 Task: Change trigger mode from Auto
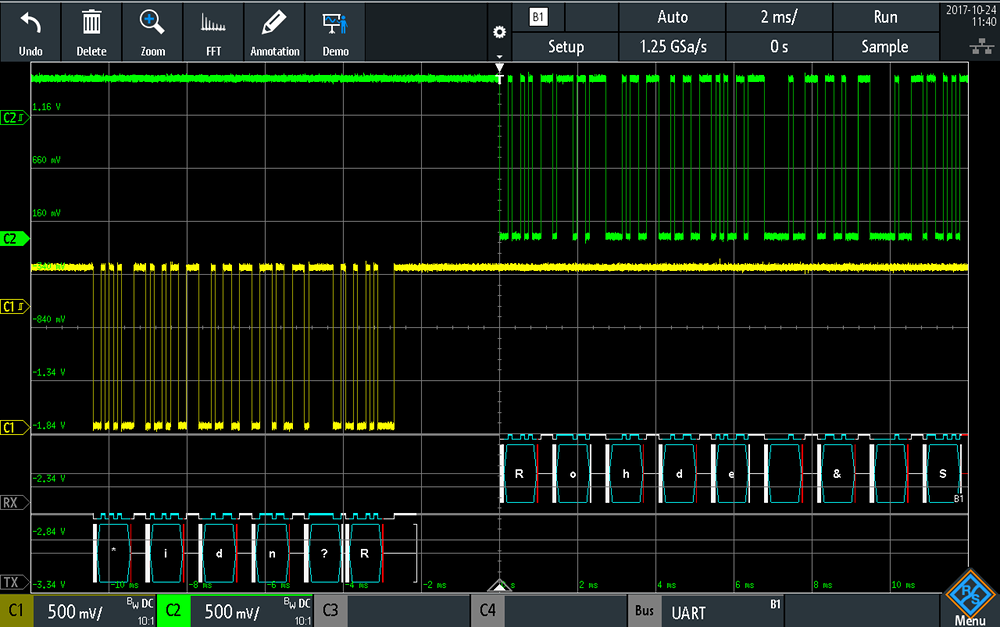[x=672, y=17]
